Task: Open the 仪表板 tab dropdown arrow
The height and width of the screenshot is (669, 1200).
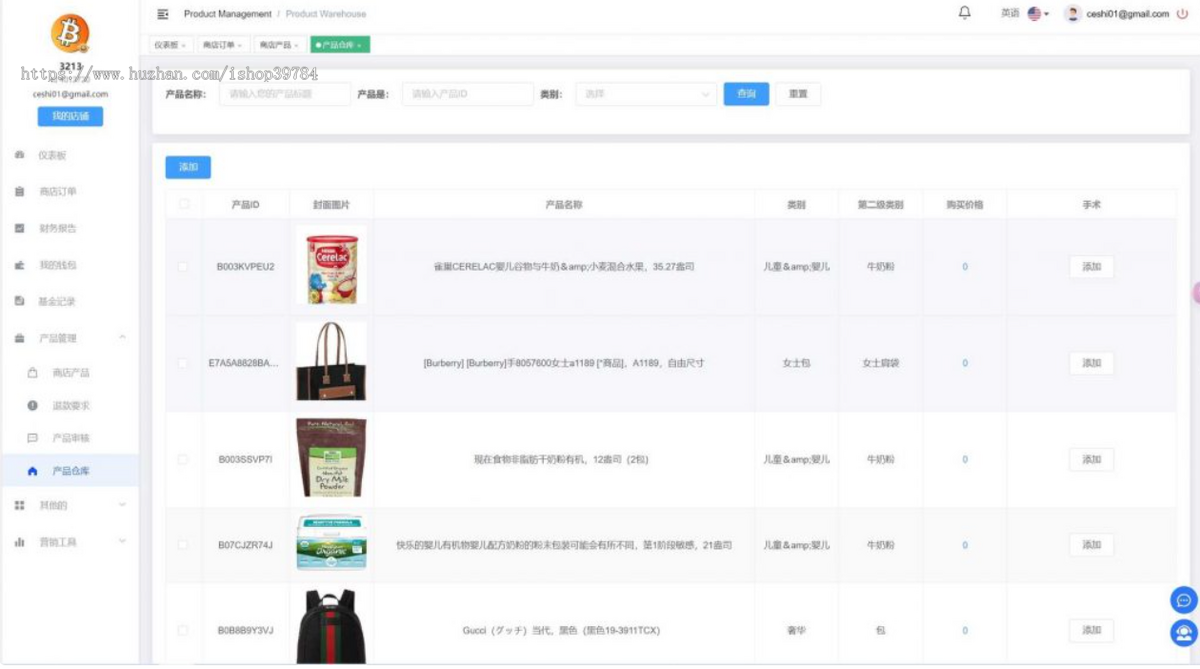Action: (x=184, y=45)
